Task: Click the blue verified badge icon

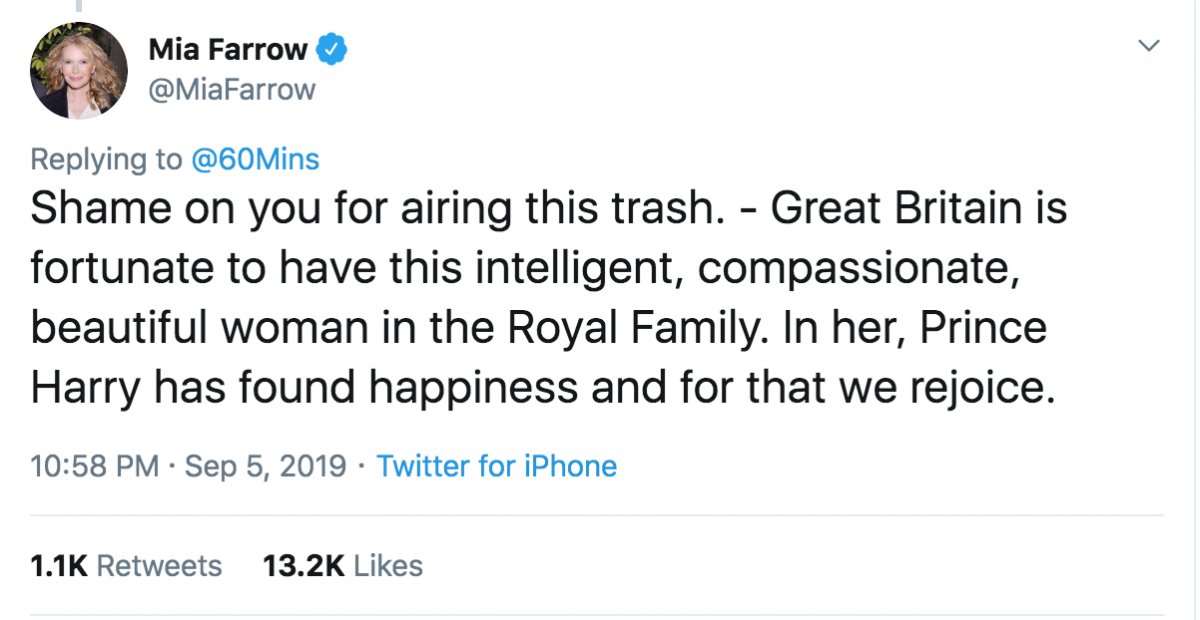Action: (x=332, y=47)
